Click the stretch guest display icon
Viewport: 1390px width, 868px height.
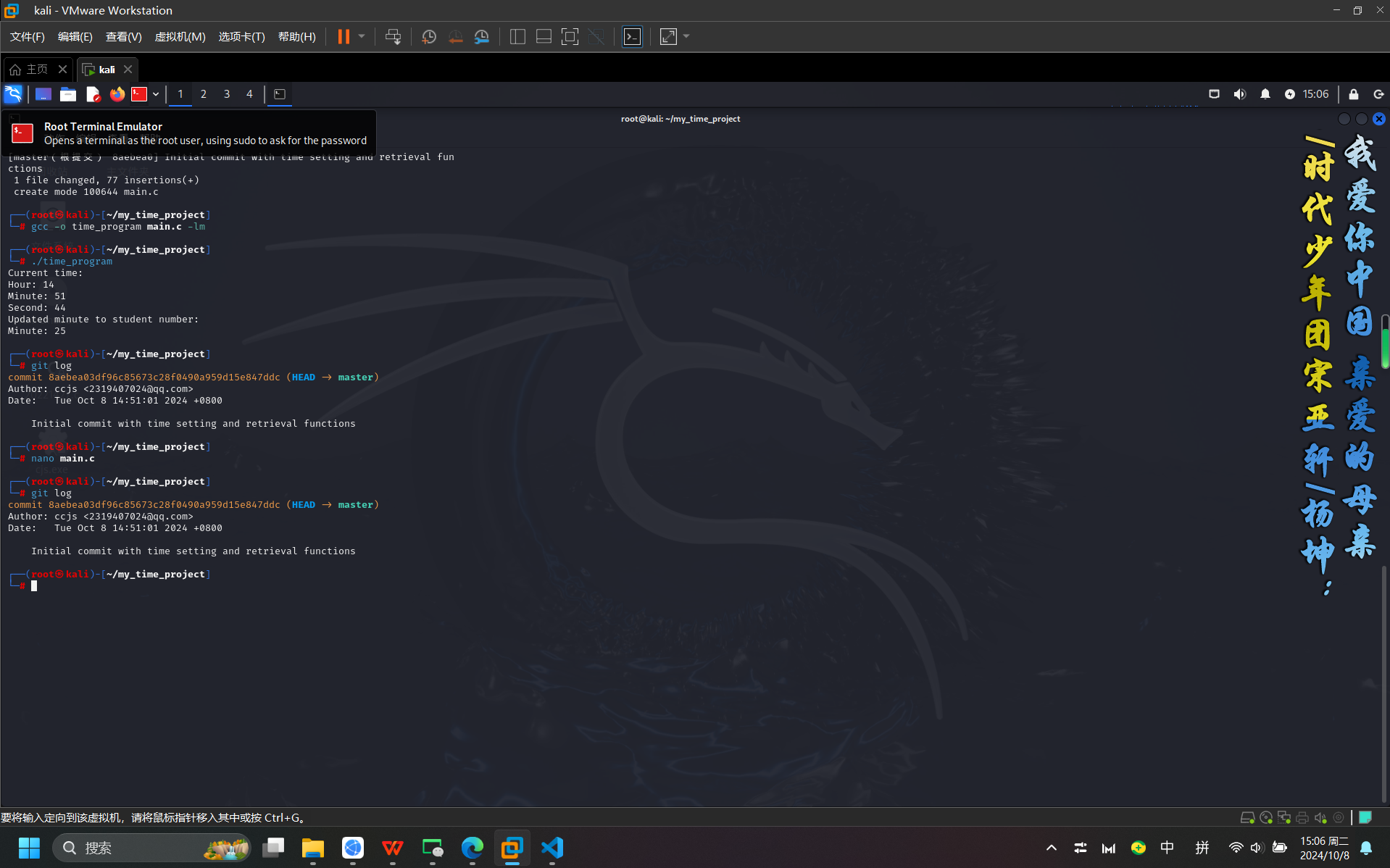click(x=668, y=36)
